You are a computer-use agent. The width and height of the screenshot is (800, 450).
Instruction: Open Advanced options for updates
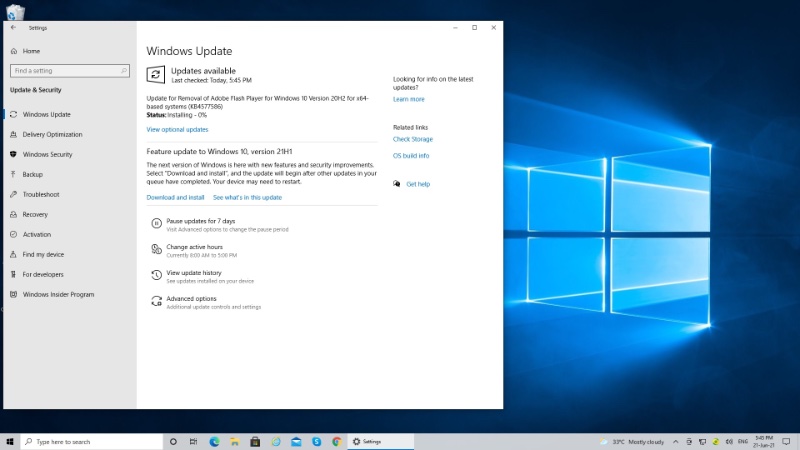(191, 298)
